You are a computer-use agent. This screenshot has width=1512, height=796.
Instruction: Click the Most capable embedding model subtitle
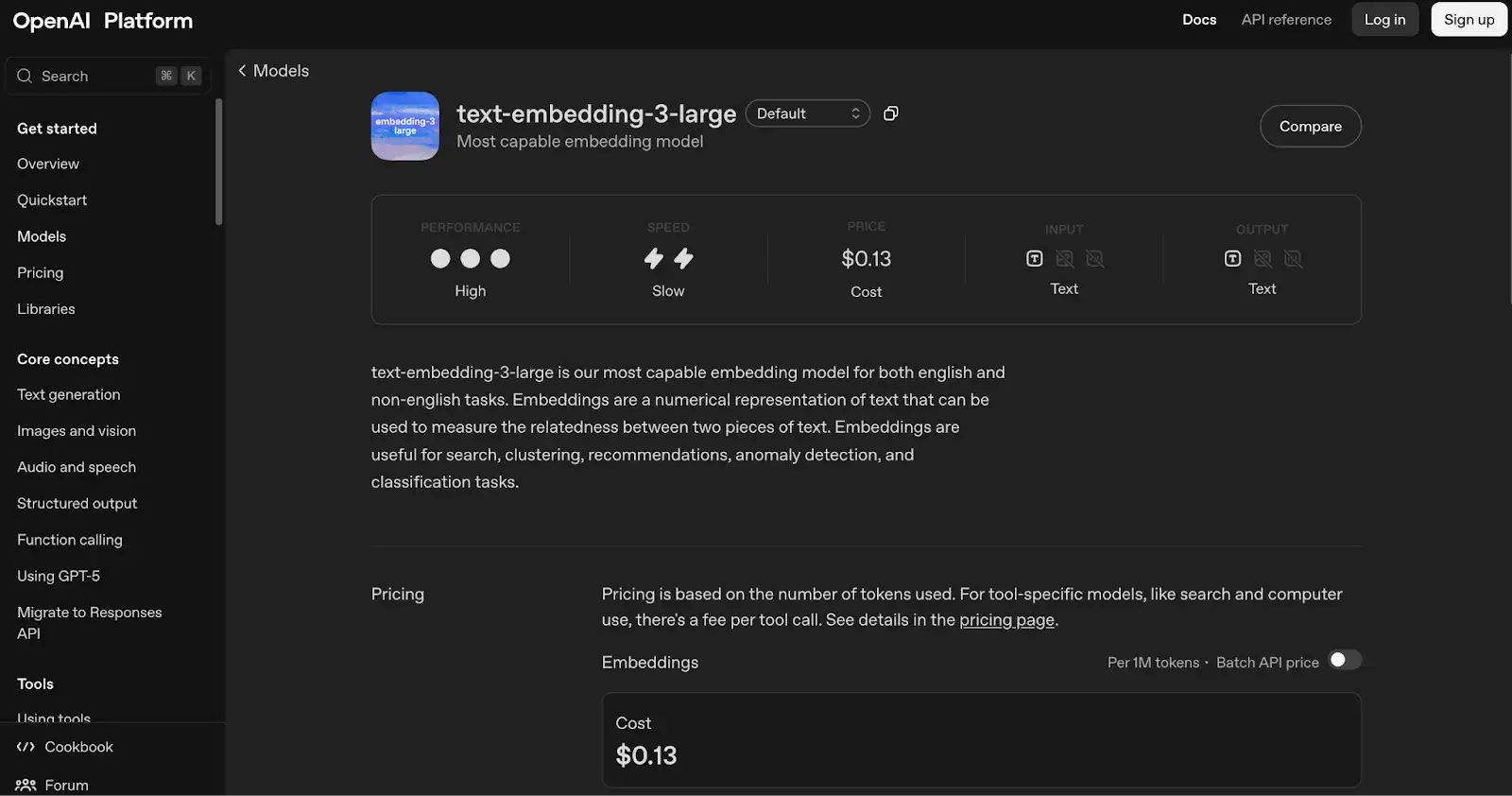[580, 142]
